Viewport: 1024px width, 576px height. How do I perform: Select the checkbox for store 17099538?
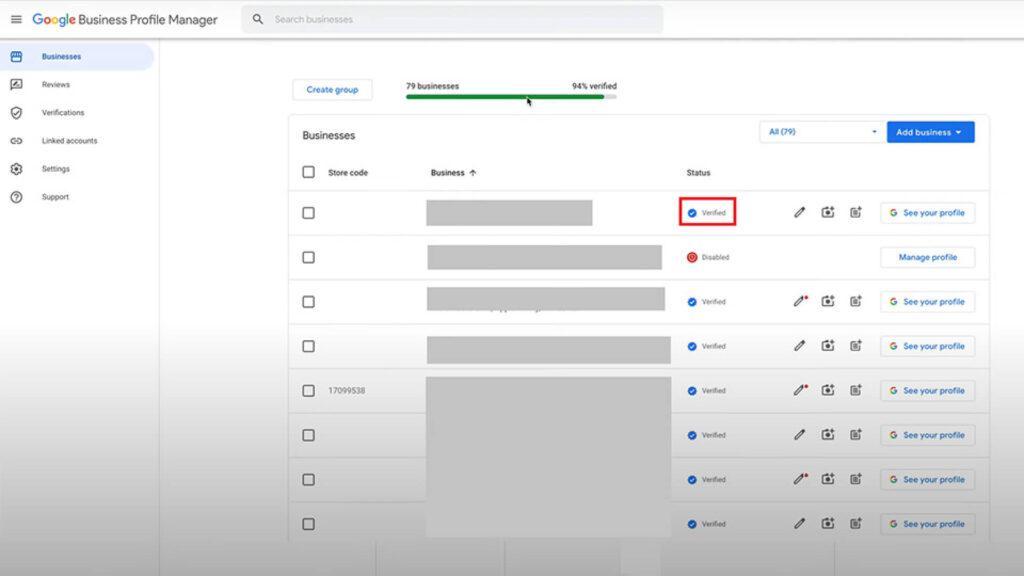(308, 391)
